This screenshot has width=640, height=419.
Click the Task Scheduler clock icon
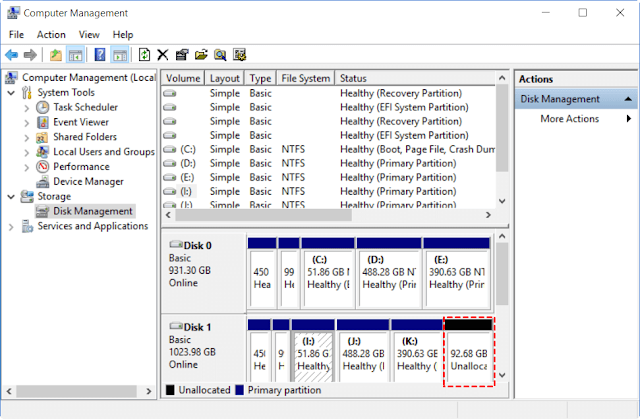click(x=42, y=107)
